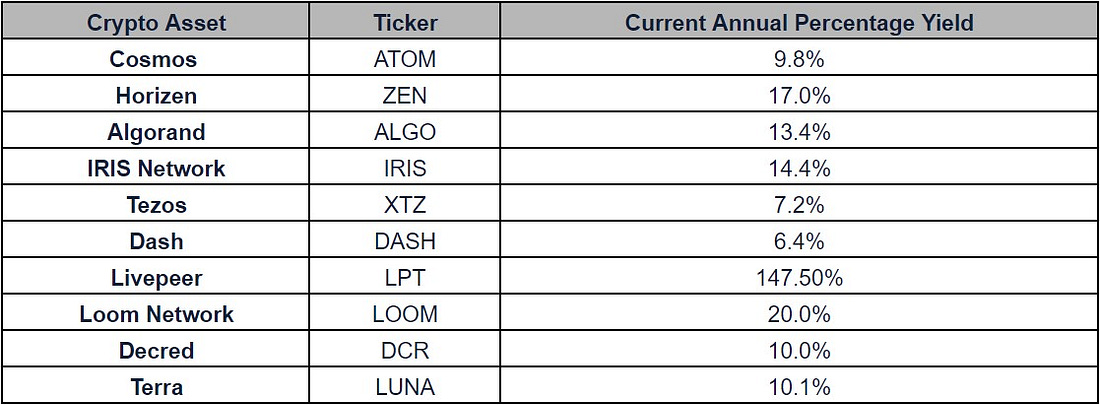1100x405 pixels.
Task: Select the 17.0% yield cell
Action: 799,95
